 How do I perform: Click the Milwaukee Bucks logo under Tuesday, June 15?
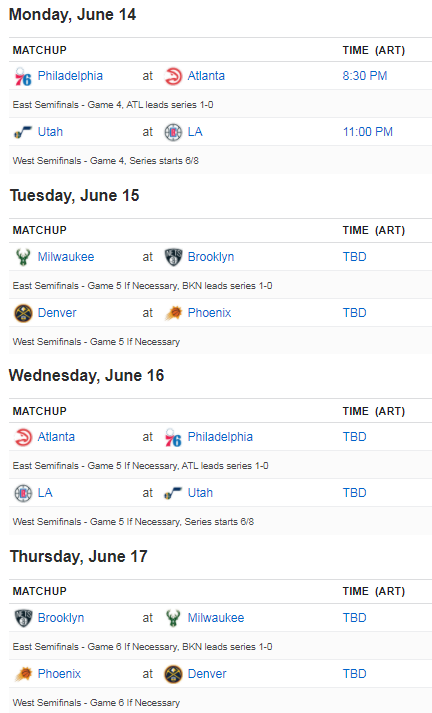23,257
